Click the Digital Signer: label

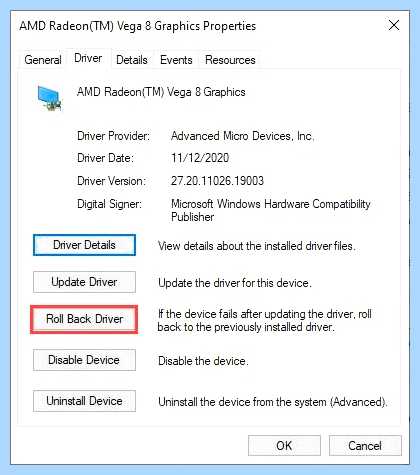pos(109,204)
